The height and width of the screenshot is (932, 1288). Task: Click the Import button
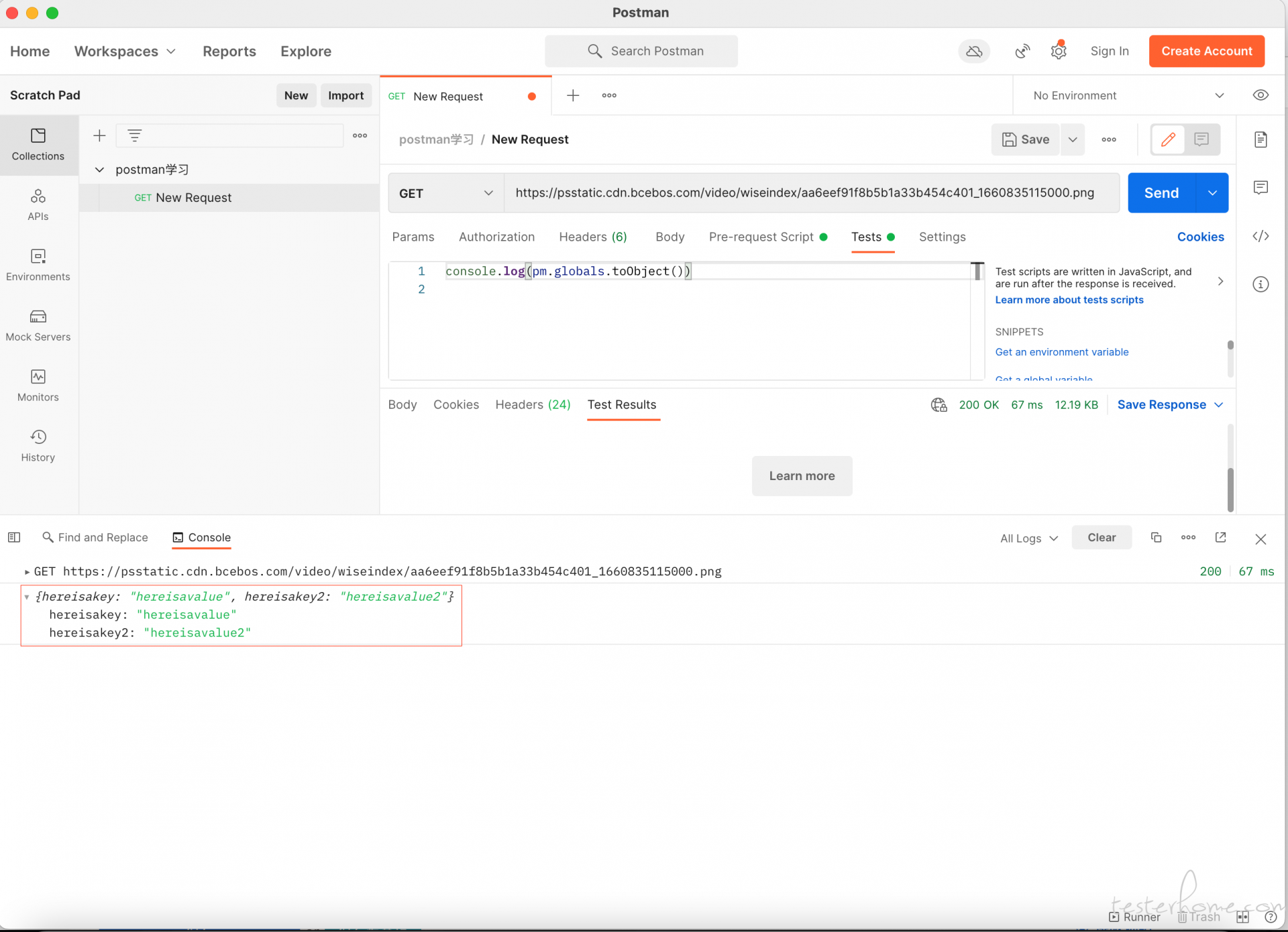(345, 95)
